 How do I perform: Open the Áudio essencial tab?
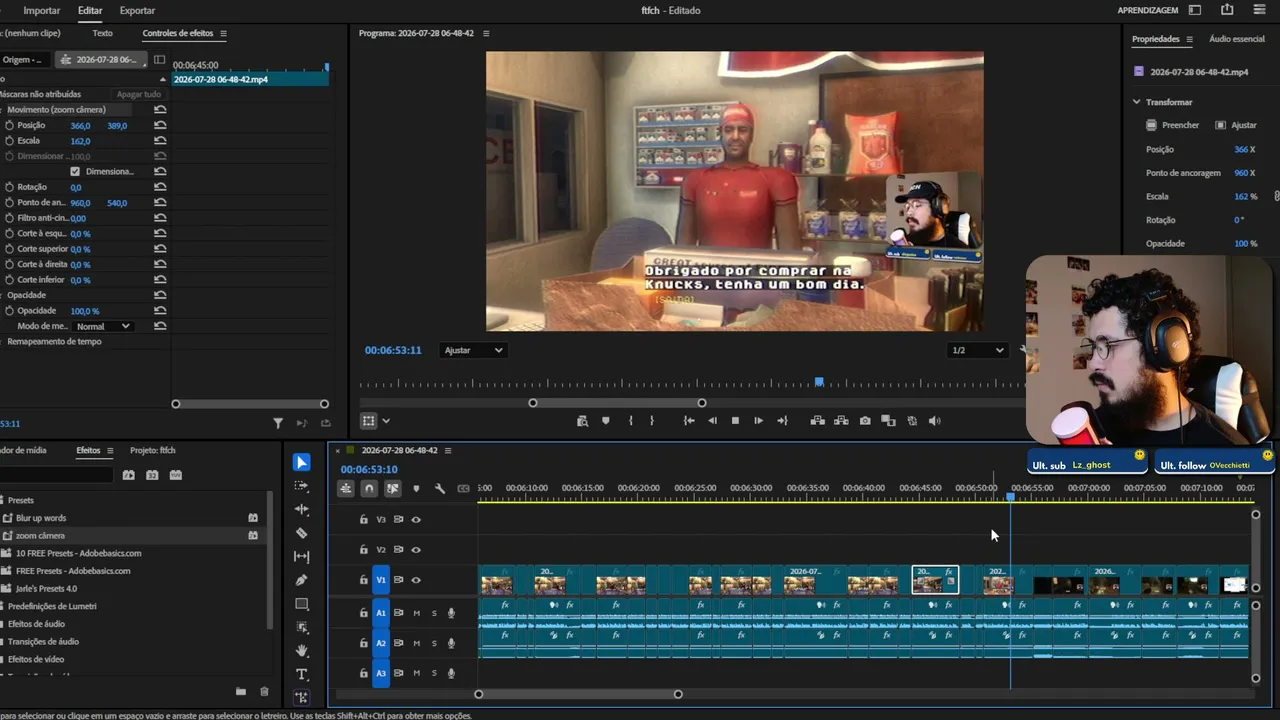coord(1237,39)
